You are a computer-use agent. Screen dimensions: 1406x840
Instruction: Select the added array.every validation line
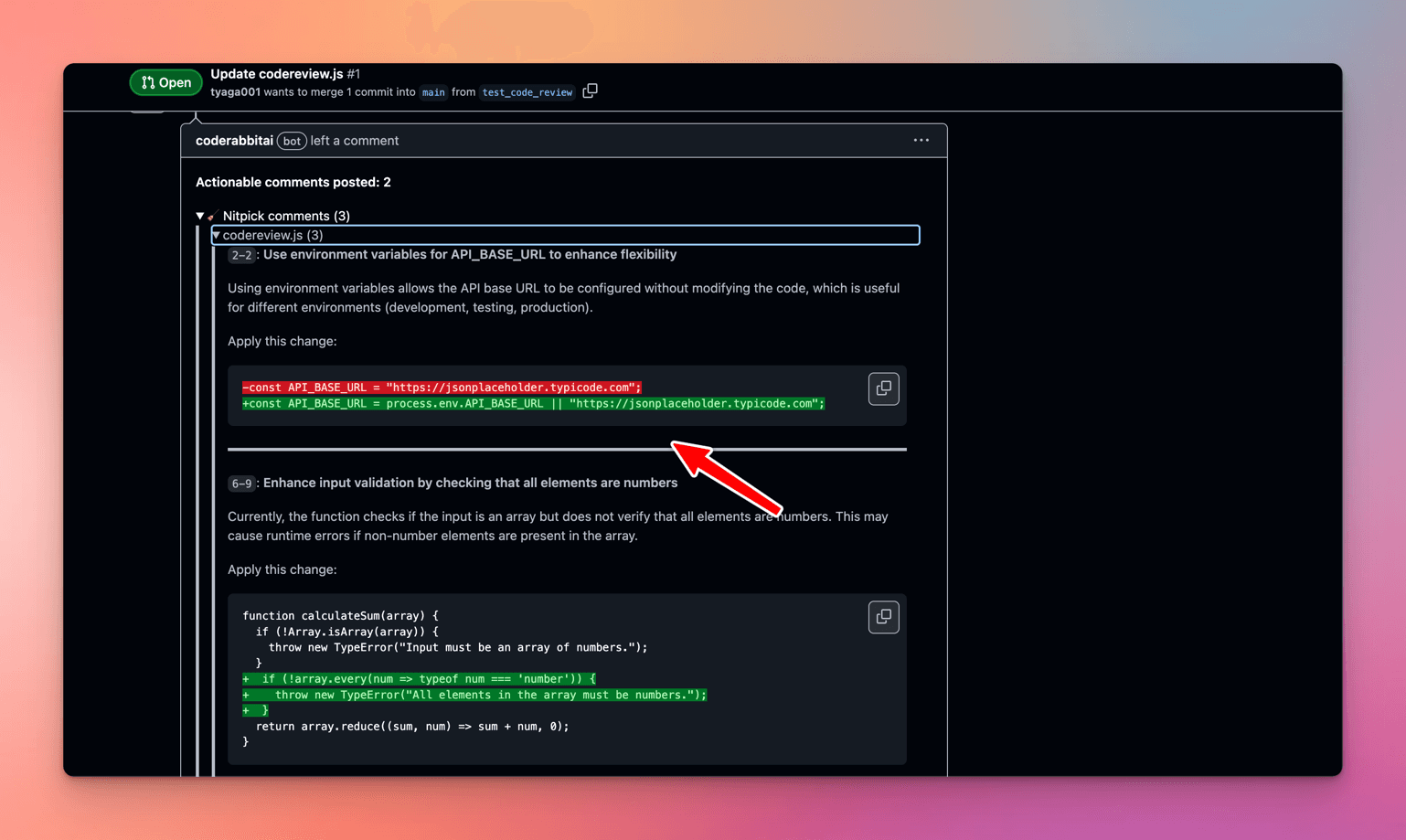[419, 679]
